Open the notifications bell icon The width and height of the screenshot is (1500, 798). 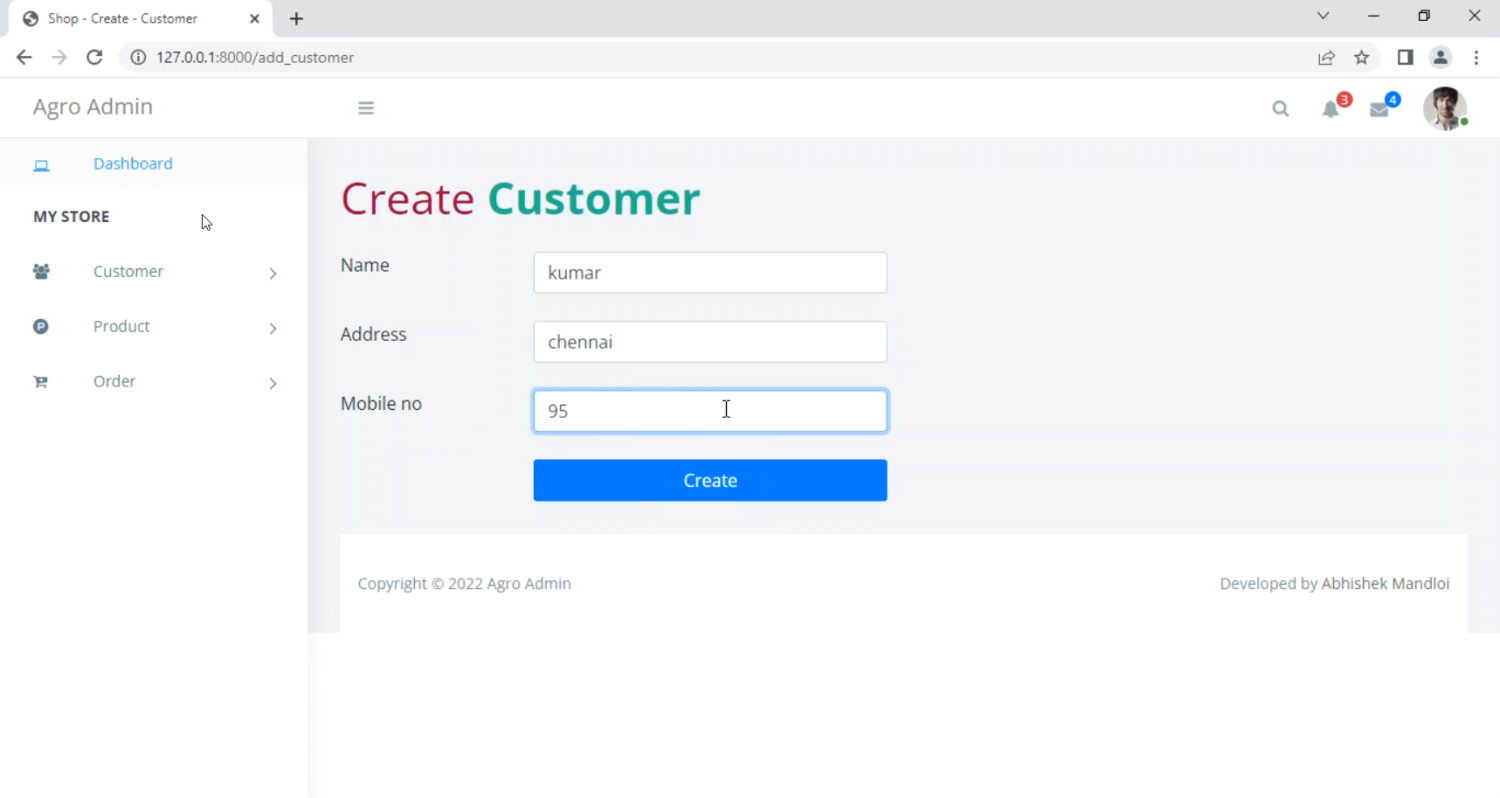(1331, 109)
